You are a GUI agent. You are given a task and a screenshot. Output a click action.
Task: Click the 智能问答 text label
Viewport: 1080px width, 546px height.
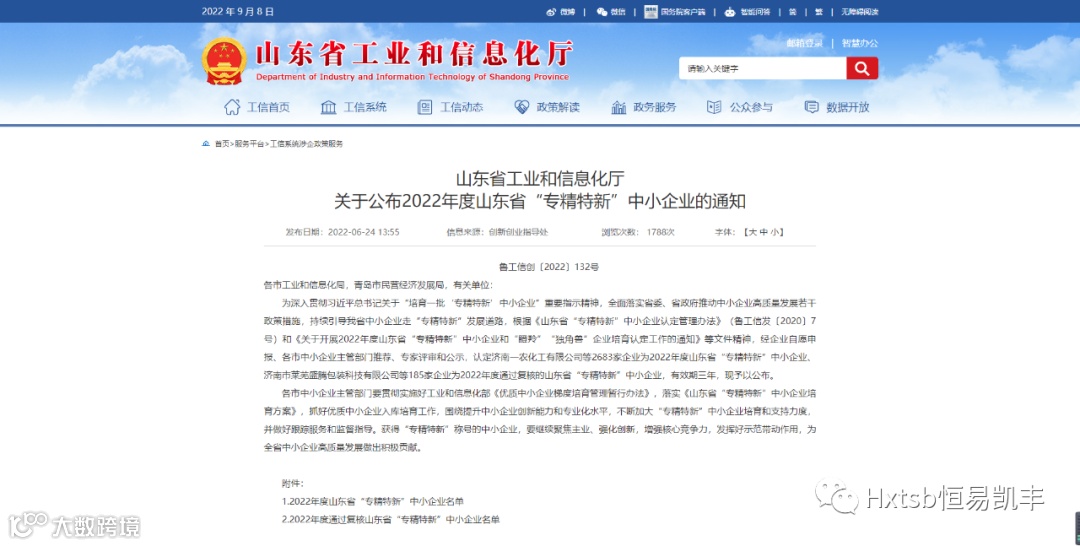tap(755, 12)
